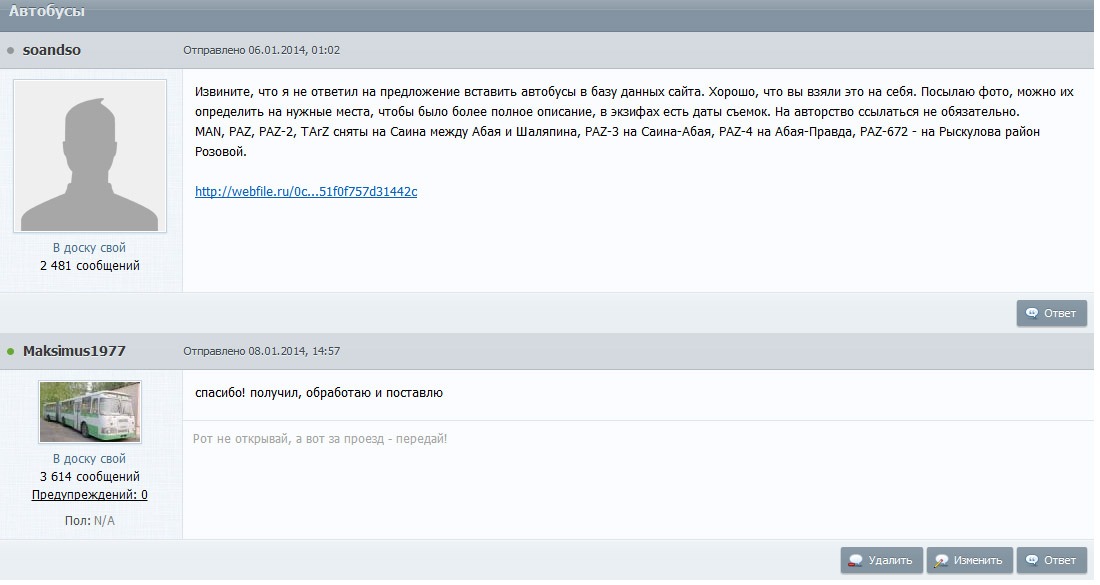Image resolution: width=1100 pixels, height=585 pixels.
Task: Click the signature text Рот не открывай
Action: (320, 439)
